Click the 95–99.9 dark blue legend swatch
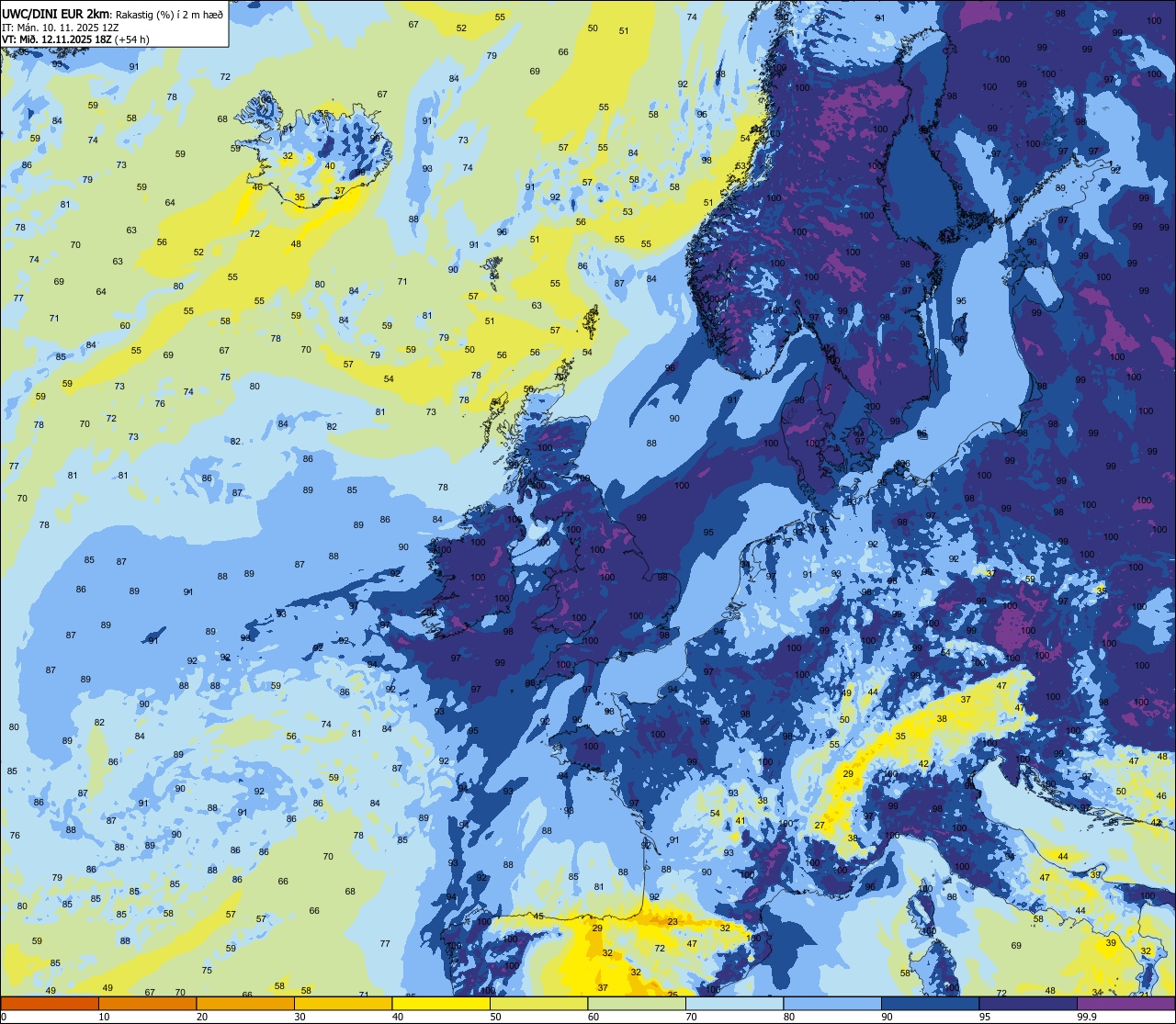 pos(1028,1004)
